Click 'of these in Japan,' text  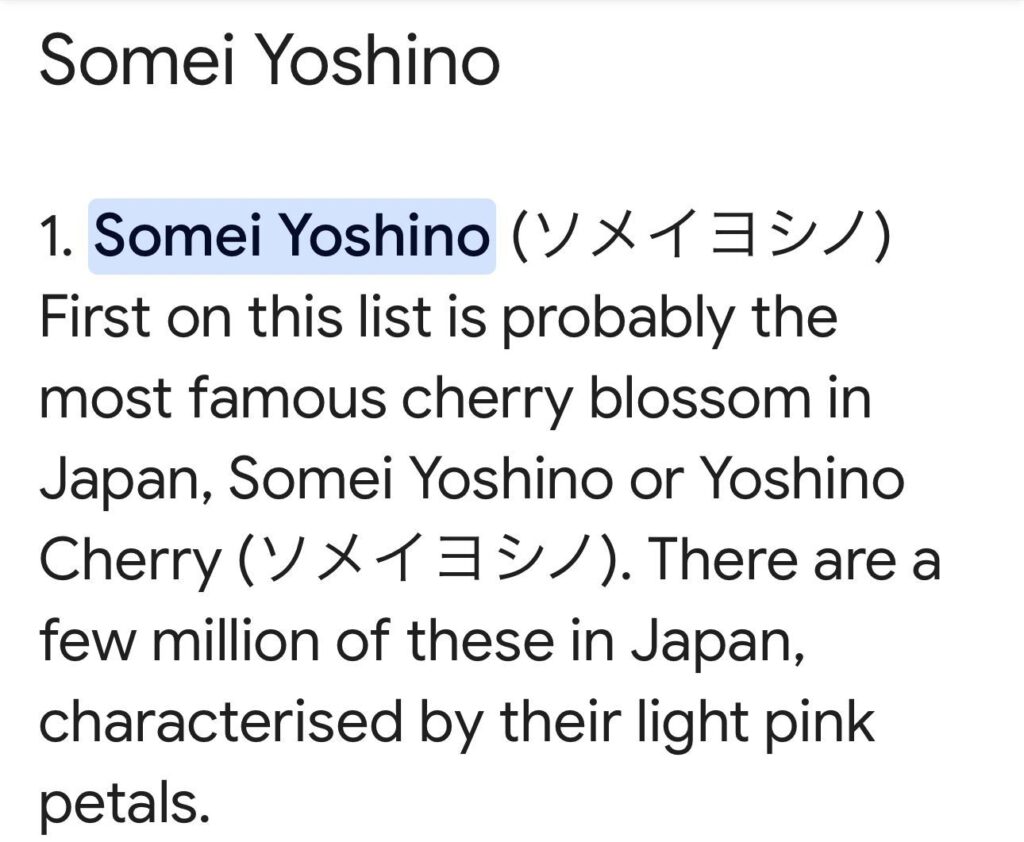pos(569,643)
